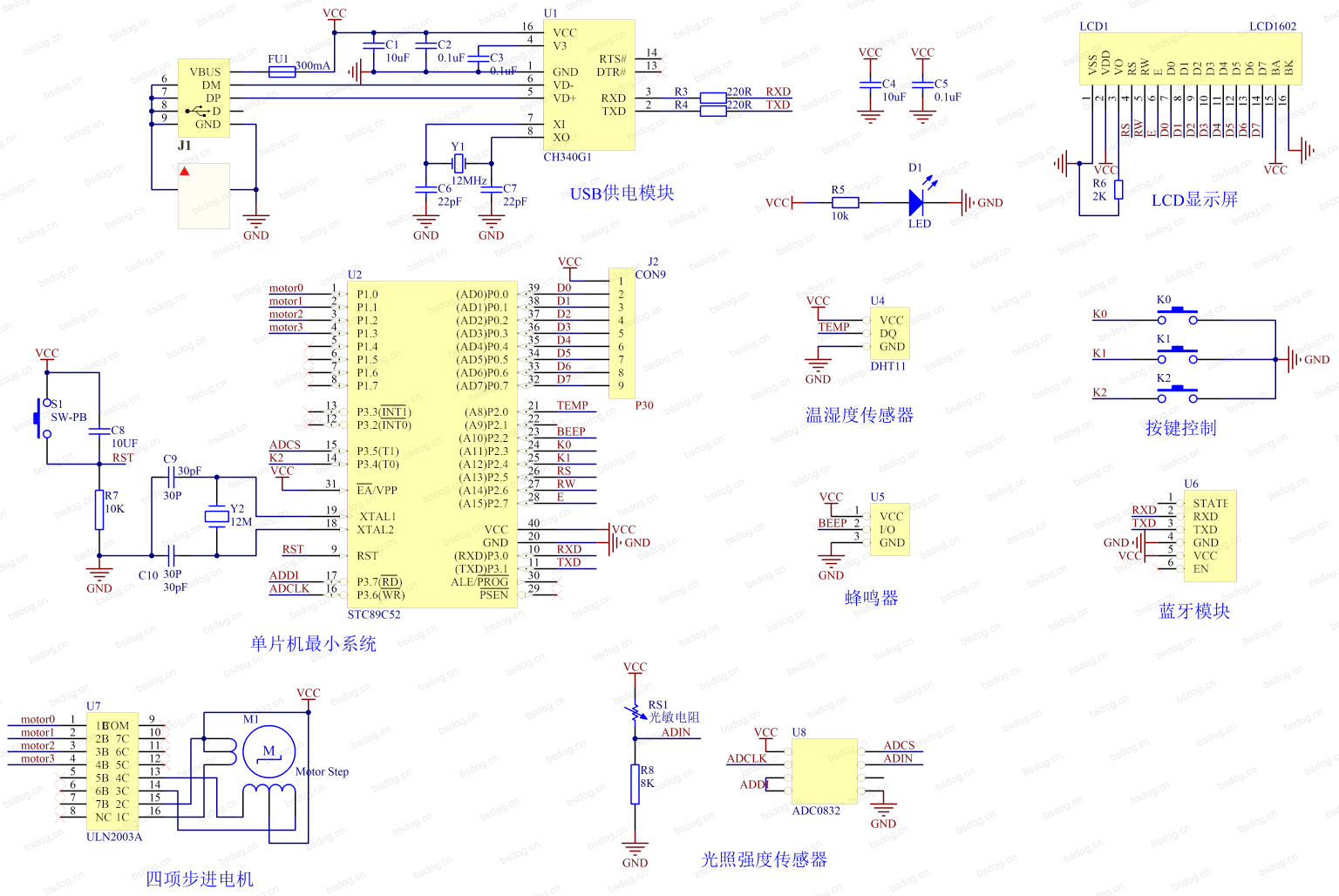
Task: Select resistor R3 220R symbol
Action: 713,98
